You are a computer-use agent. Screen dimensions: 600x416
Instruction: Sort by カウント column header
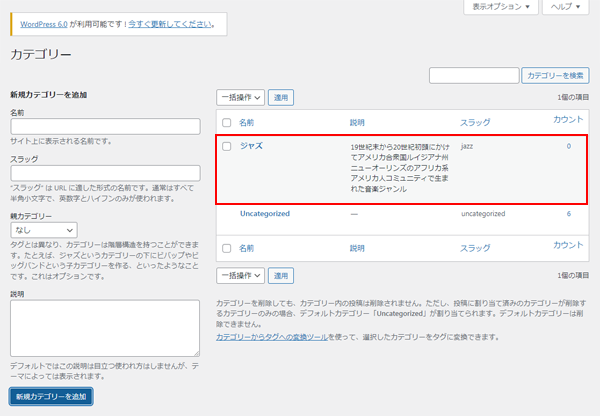tap(568, 120)
